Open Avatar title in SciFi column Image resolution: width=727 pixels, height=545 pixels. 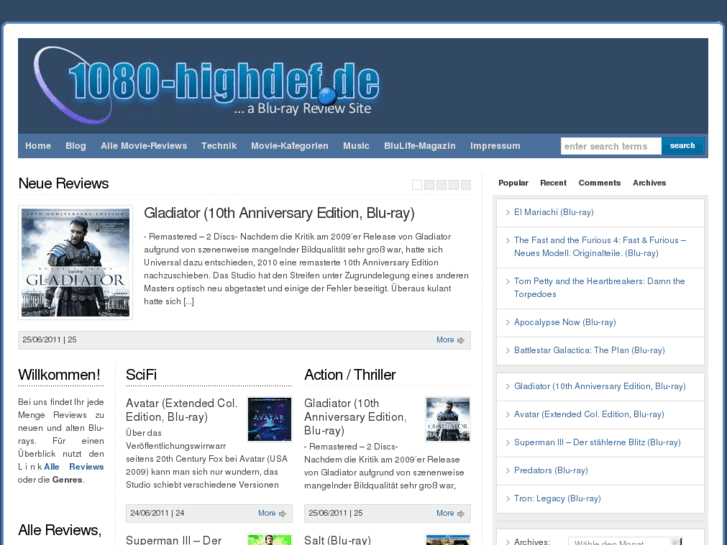click(181, 410)
